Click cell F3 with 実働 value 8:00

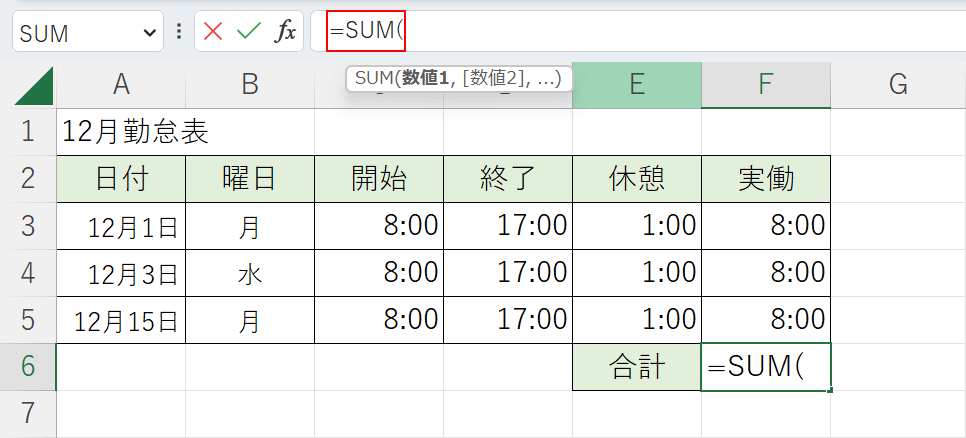(x=766, y=225)
